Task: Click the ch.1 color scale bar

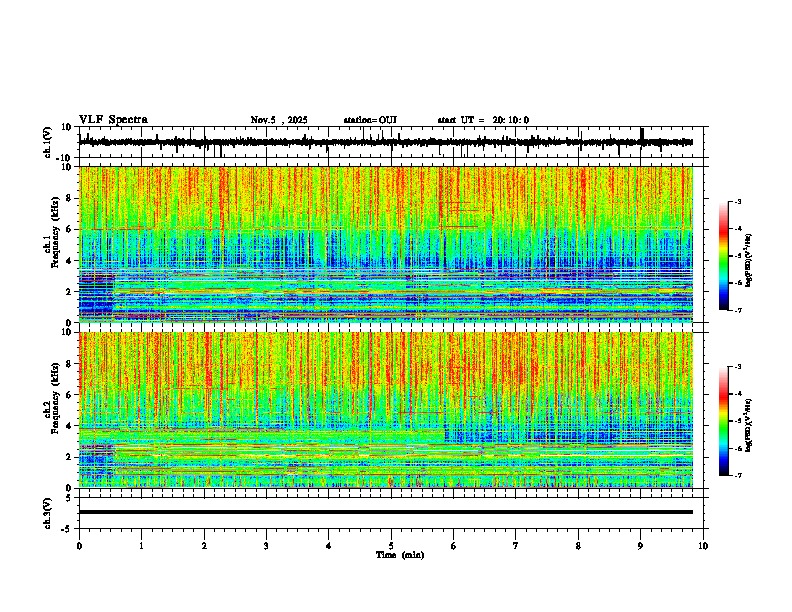Action: pos(724,256)
